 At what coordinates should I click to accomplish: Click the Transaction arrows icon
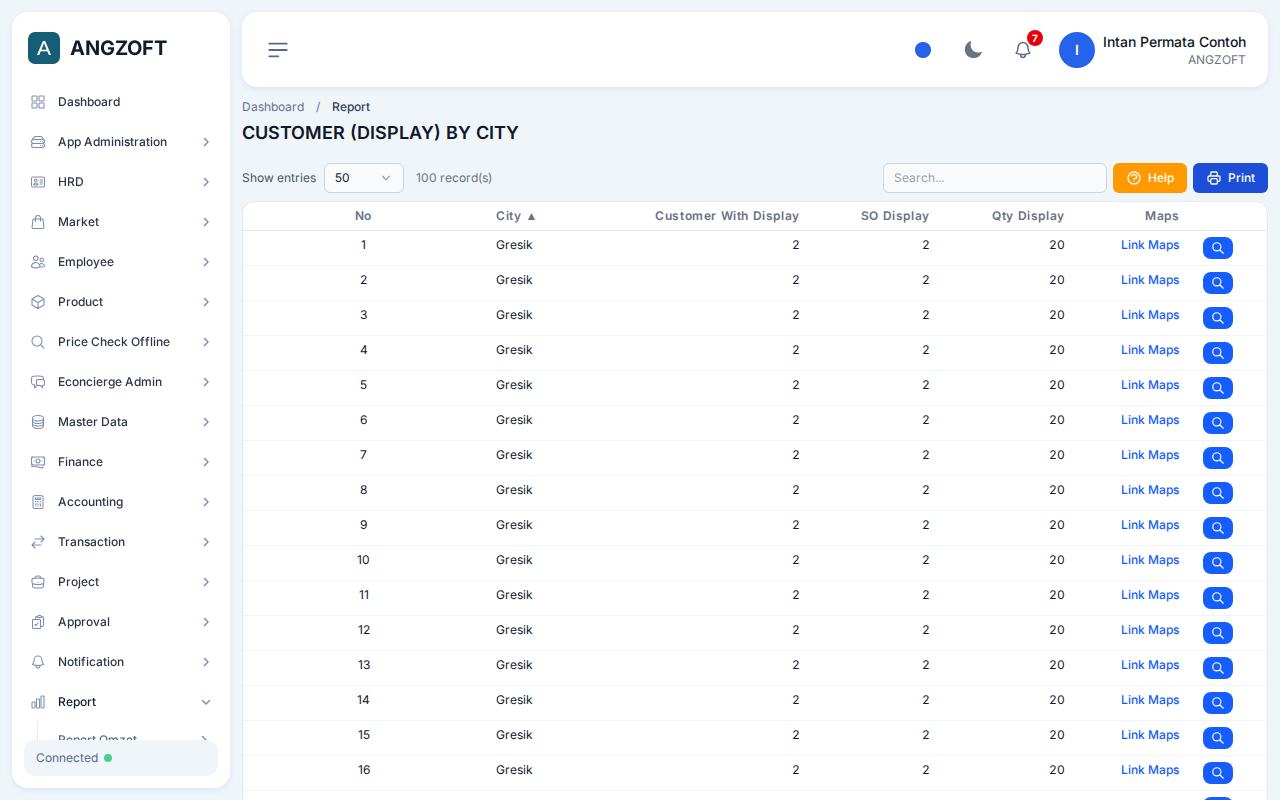coord(38,542)
